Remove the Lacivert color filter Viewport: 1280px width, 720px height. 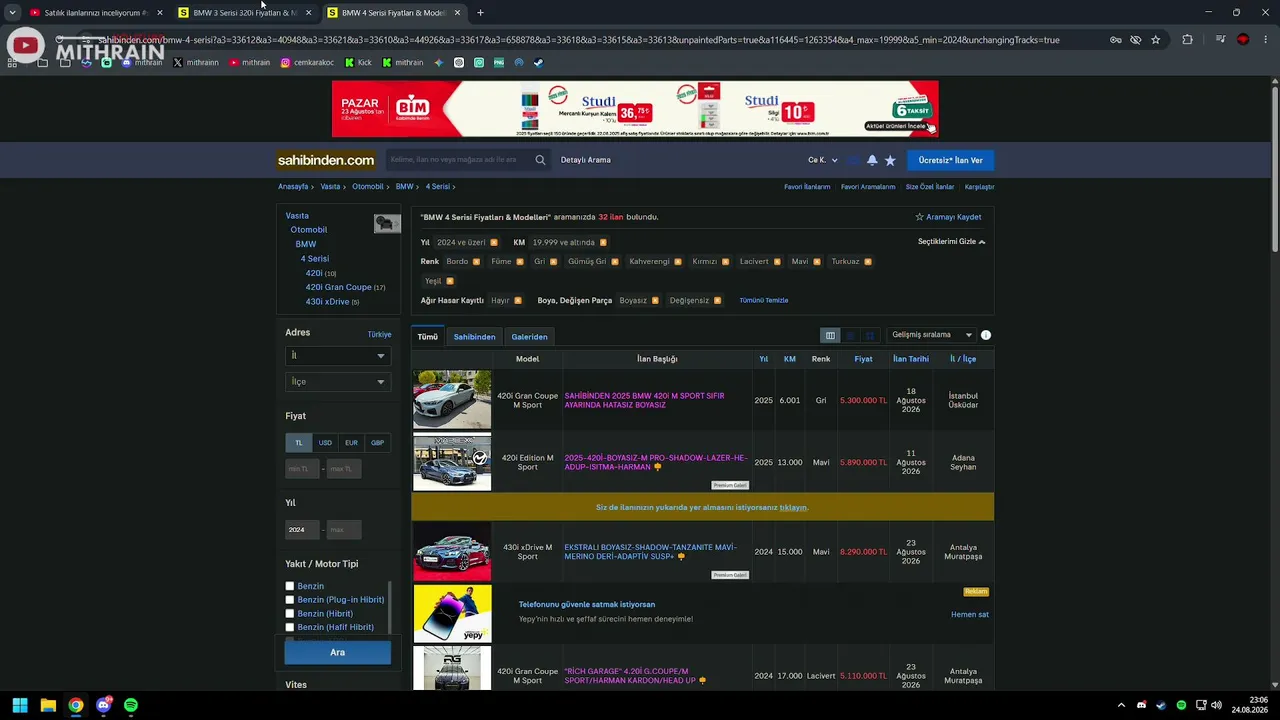click(777, 262)
